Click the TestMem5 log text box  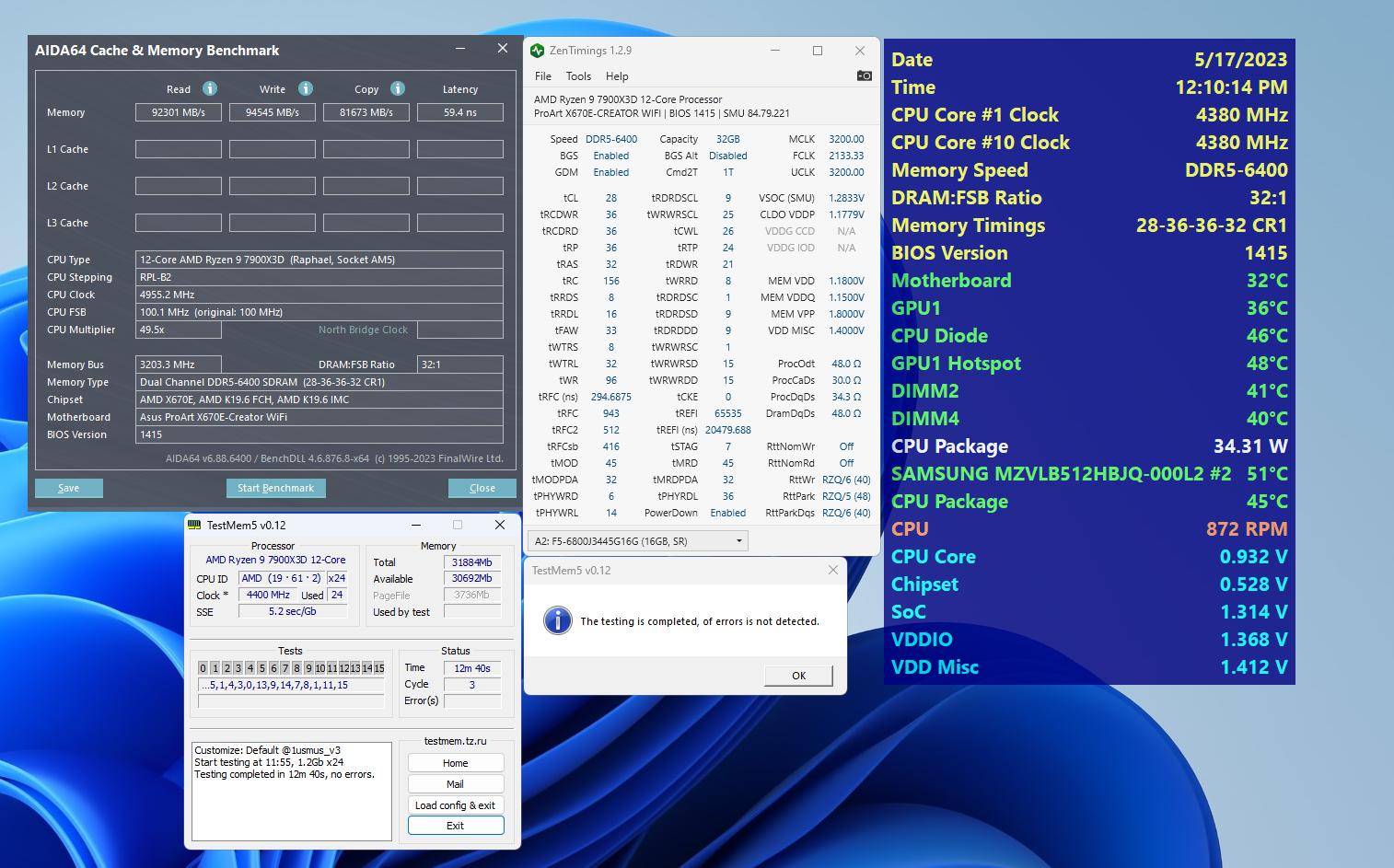(292, 792)
